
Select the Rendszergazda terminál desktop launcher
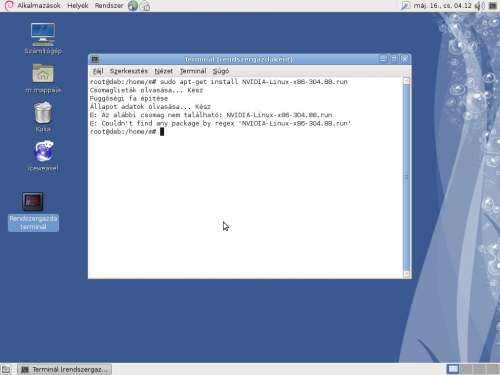pos(33,211)
